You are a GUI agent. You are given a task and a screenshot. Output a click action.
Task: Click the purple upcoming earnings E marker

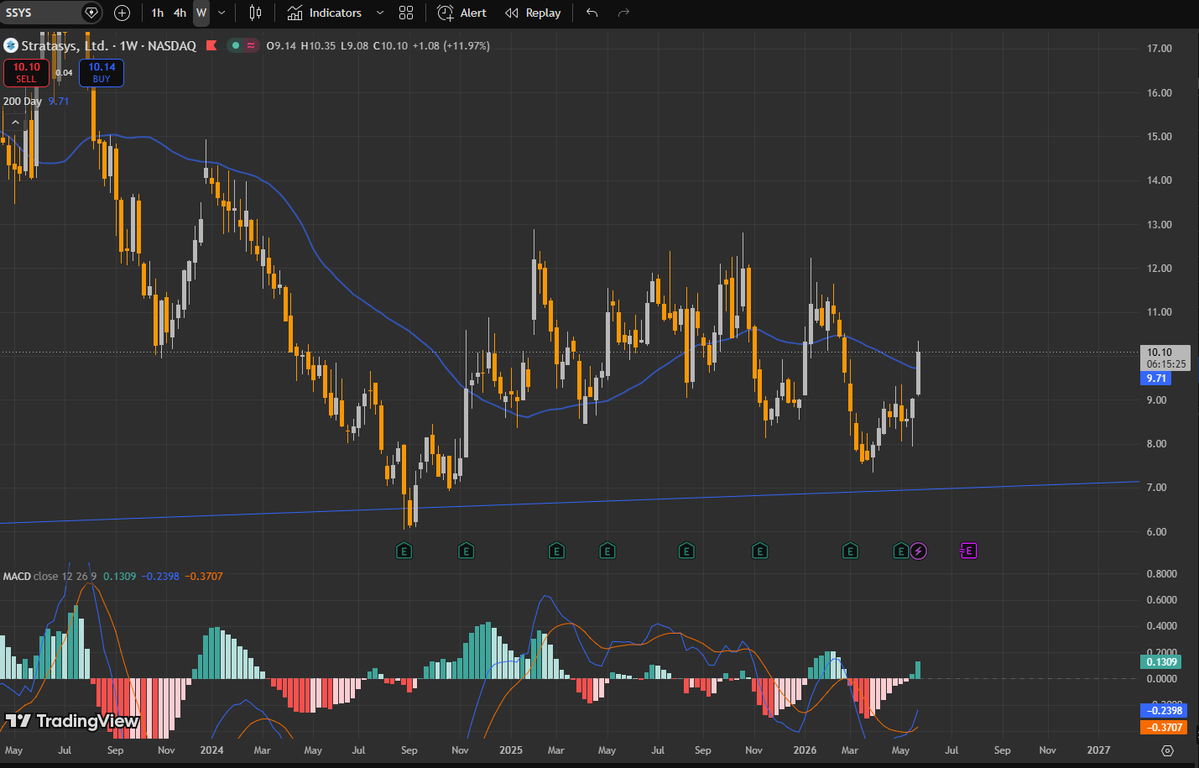coord(969,550)
